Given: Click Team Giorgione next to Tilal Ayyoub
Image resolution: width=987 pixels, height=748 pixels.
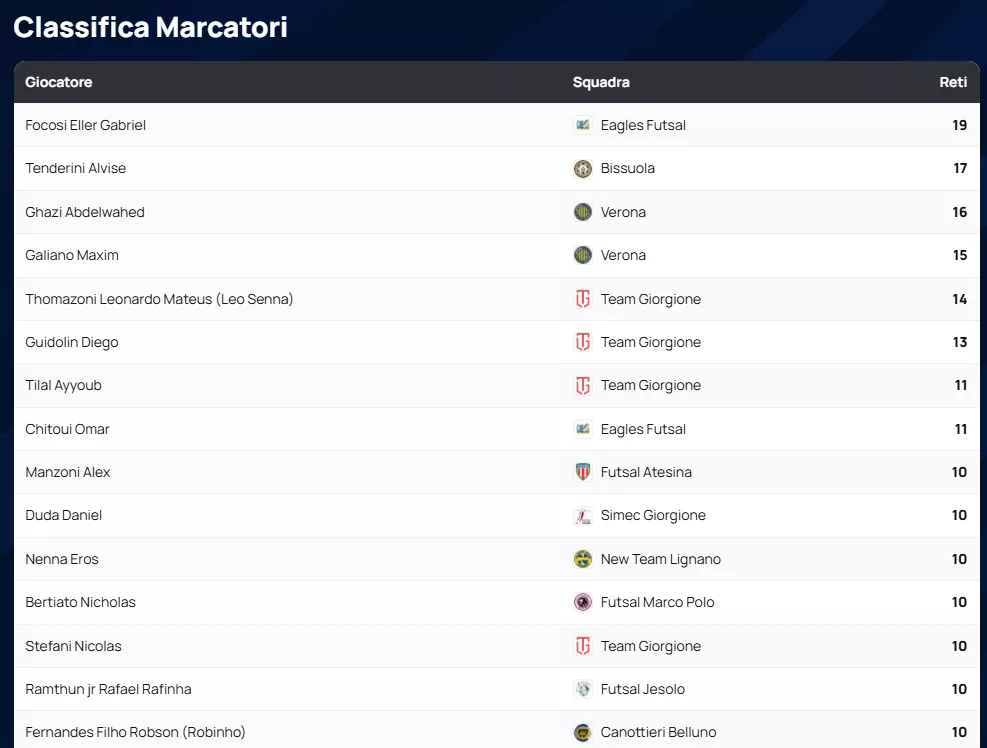Looking at the screenshot, I should point(651,385).
